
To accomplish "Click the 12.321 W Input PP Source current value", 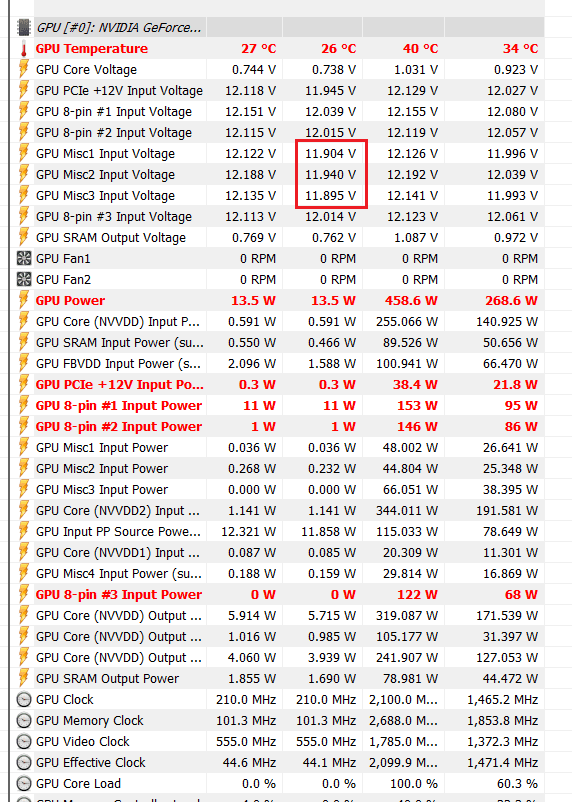I will point(249,531).
